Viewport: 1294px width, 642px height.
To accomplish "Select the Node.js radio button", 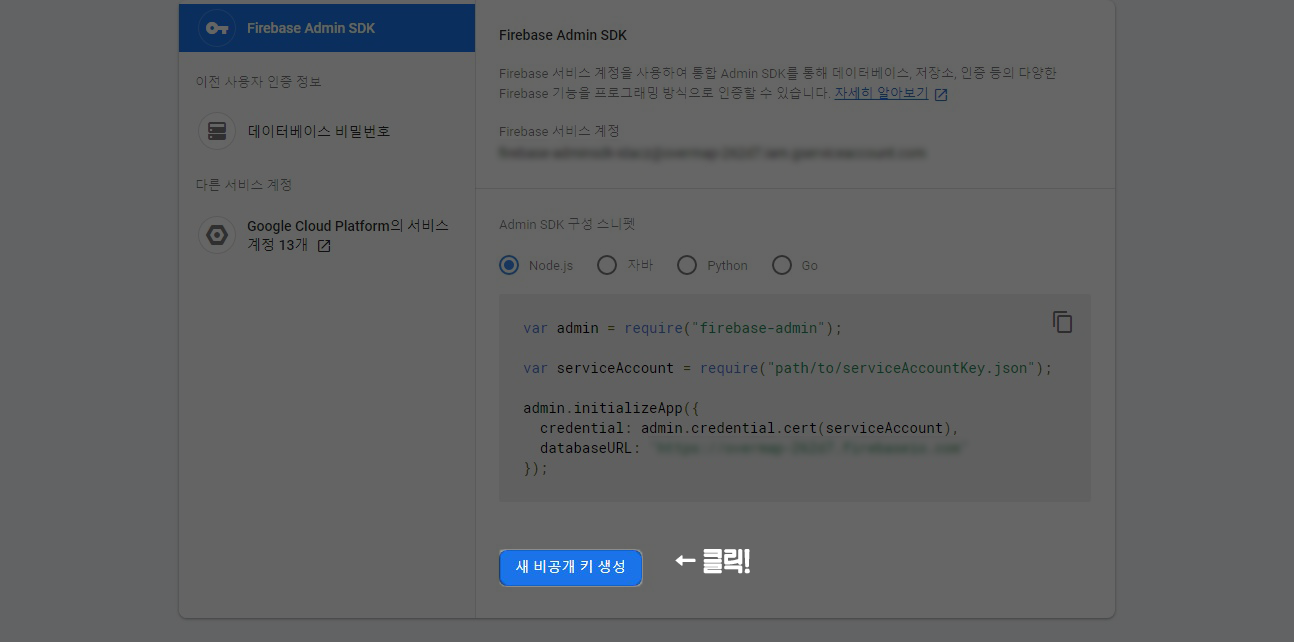I will [509, 265].
